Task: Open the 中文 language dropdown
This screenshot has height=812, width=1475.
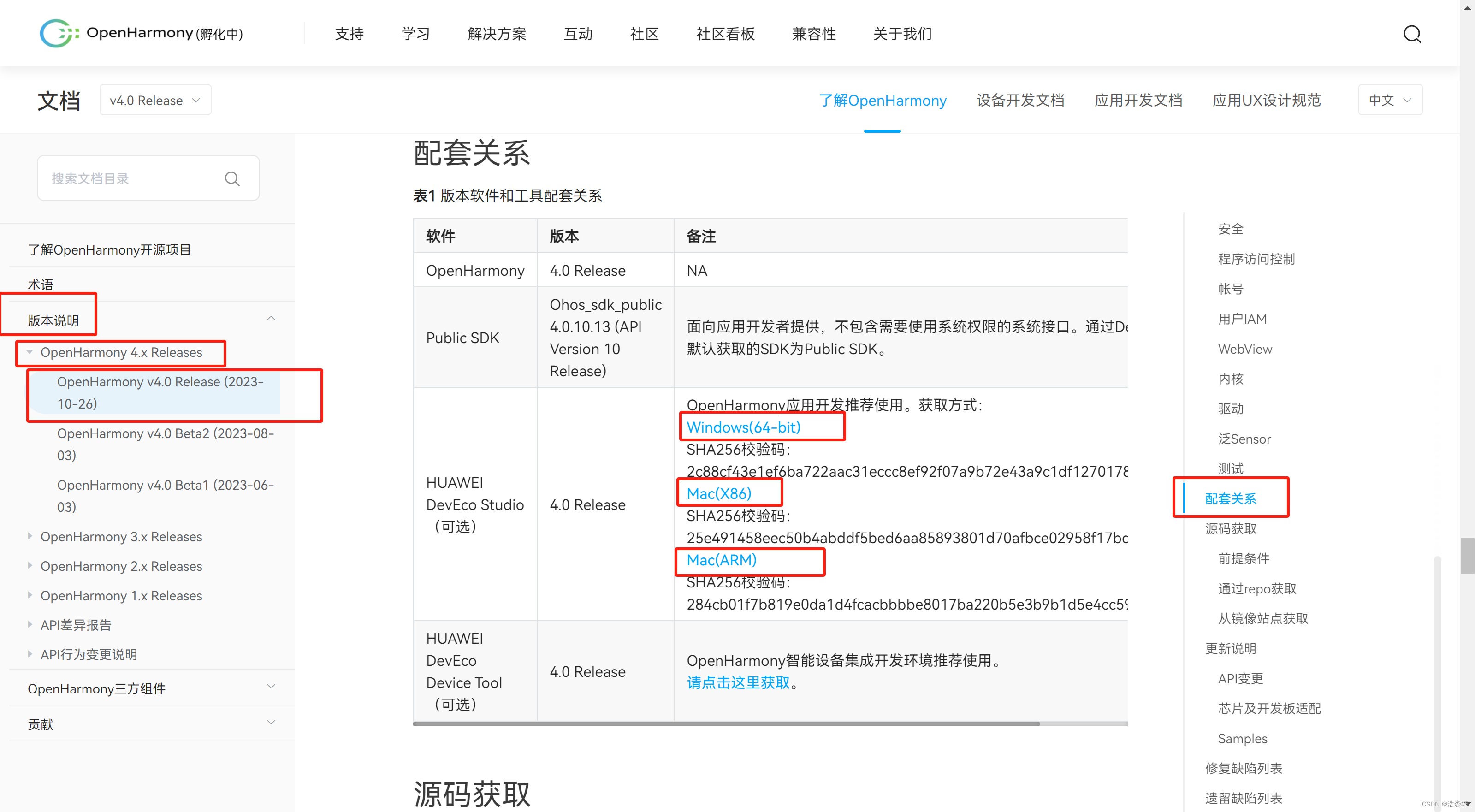Action: click(x=1390, y=100)
